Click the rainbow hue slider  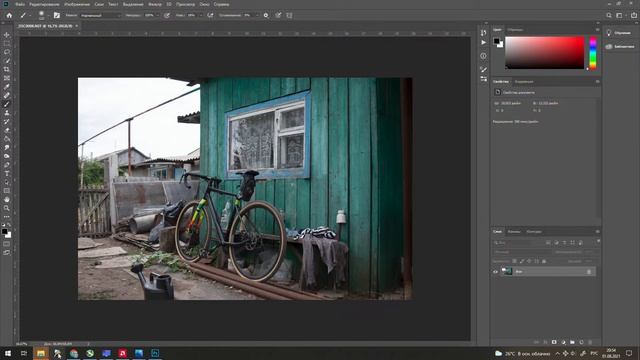593,52
